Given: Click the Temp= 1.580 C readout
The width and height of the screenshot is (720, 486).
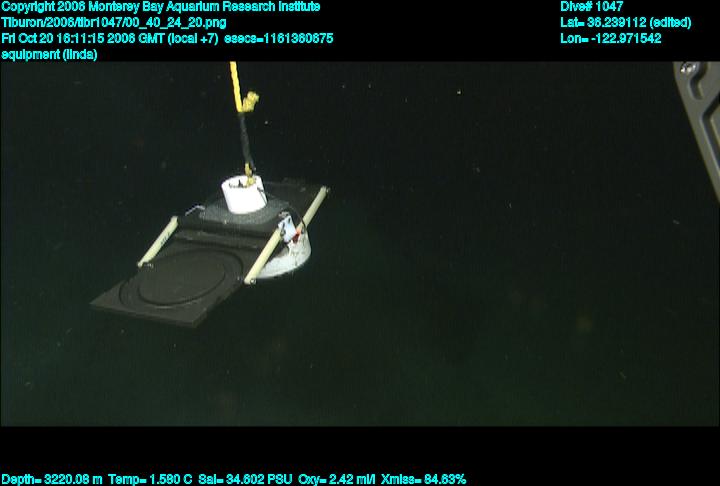Looking at the screenshot, I should 150,480.
